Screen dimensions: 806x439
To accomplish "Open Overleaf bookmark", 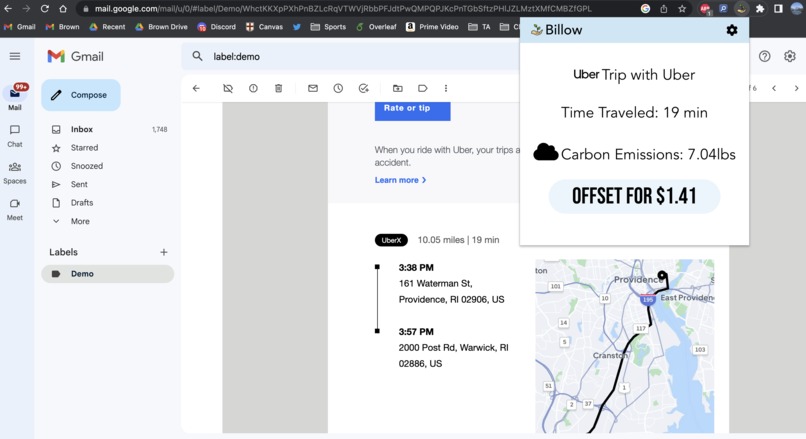I will coord(376,27).
